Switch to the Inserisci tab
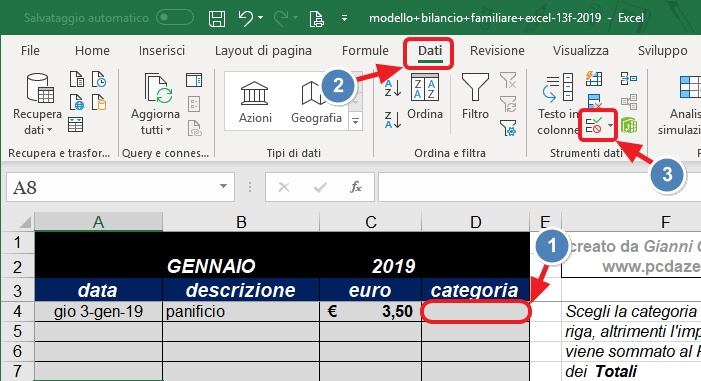Screen dimensions: 701x381 pos(162,51)
